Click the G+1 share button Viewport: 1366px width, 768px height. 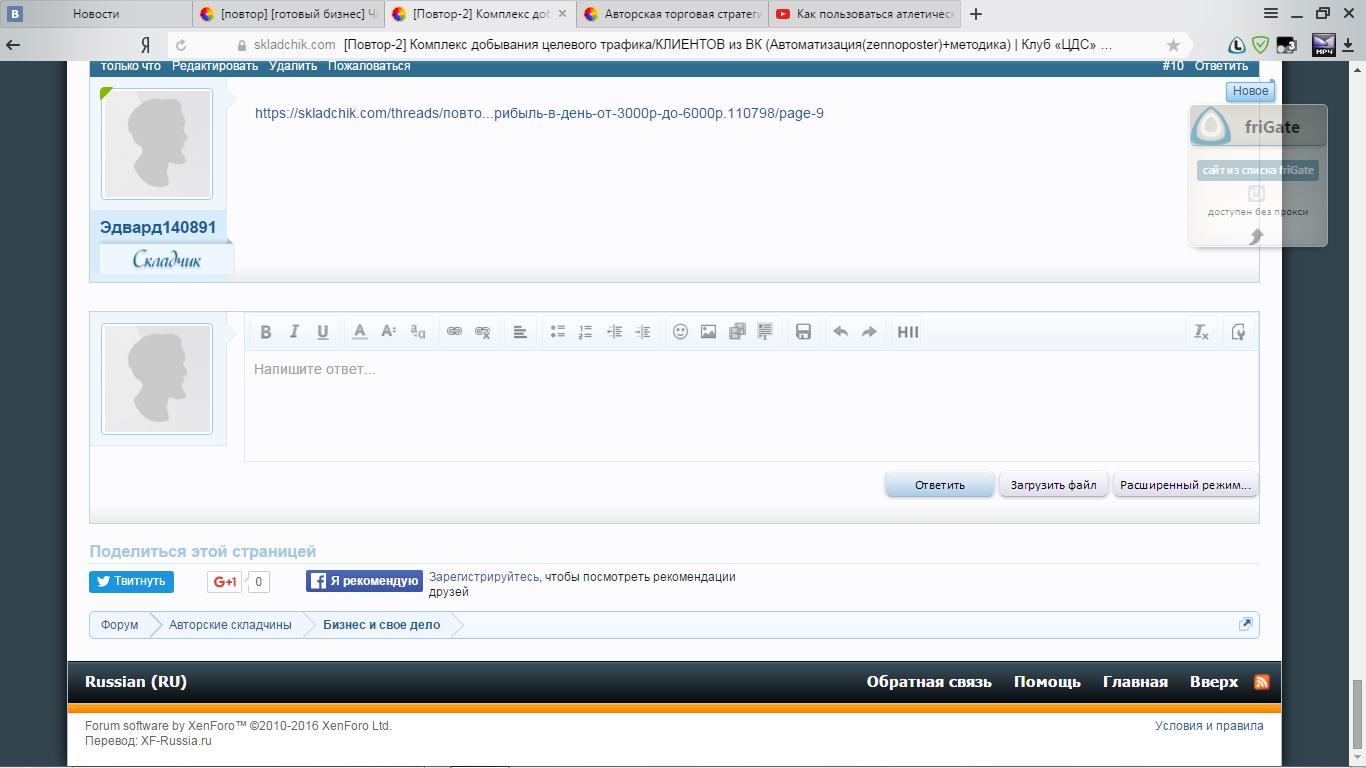(225, 582)
